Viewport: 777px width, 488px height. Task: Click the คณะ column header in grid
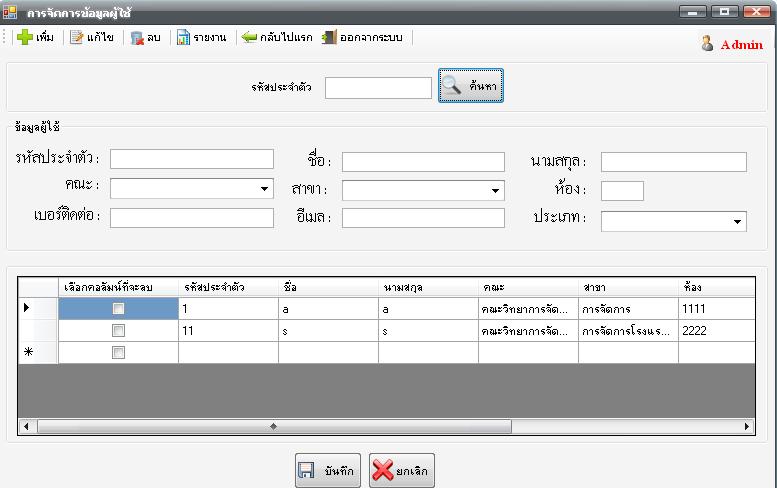[x=529, y=287]
